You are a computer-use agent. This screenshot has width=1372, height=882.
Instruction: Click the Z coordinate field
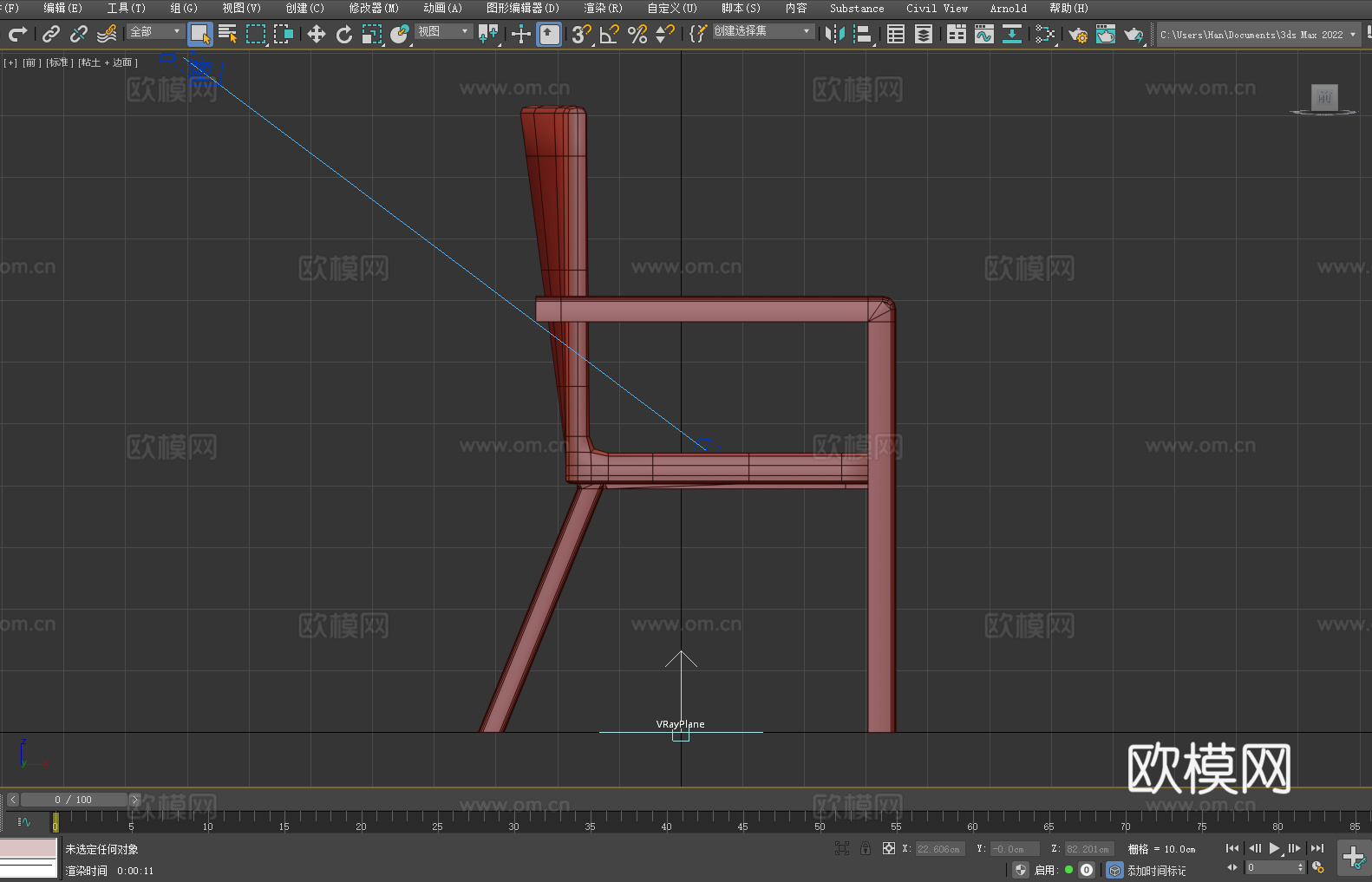click(x=1089, y=849)
